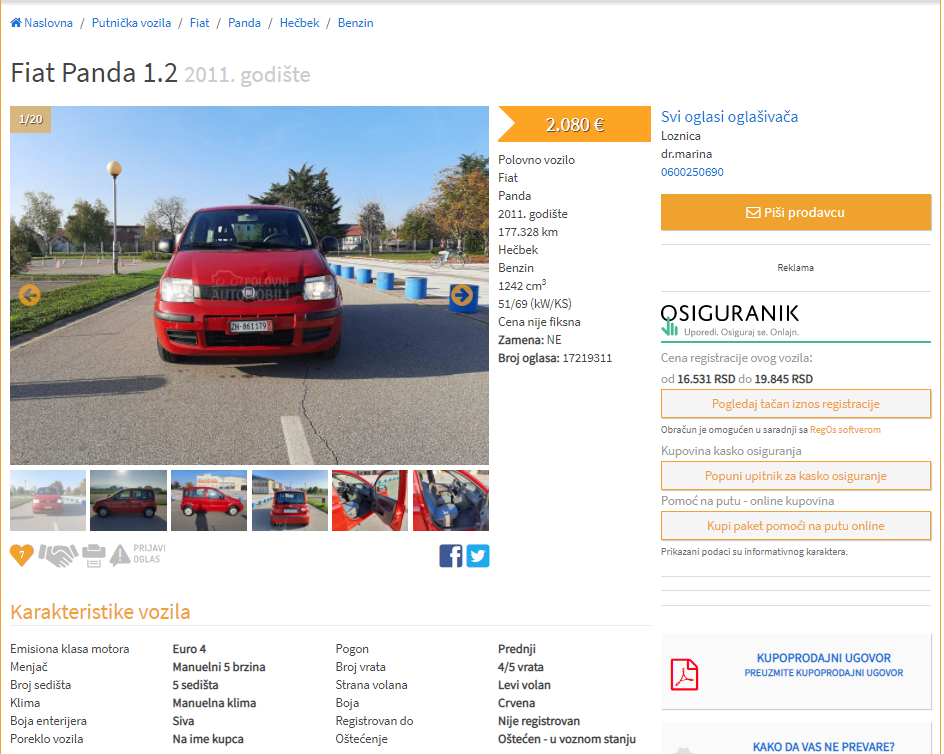Select sixth thumbnail showing seats interior
Viewport: 944px width, 754px height.
click(451, 500)
